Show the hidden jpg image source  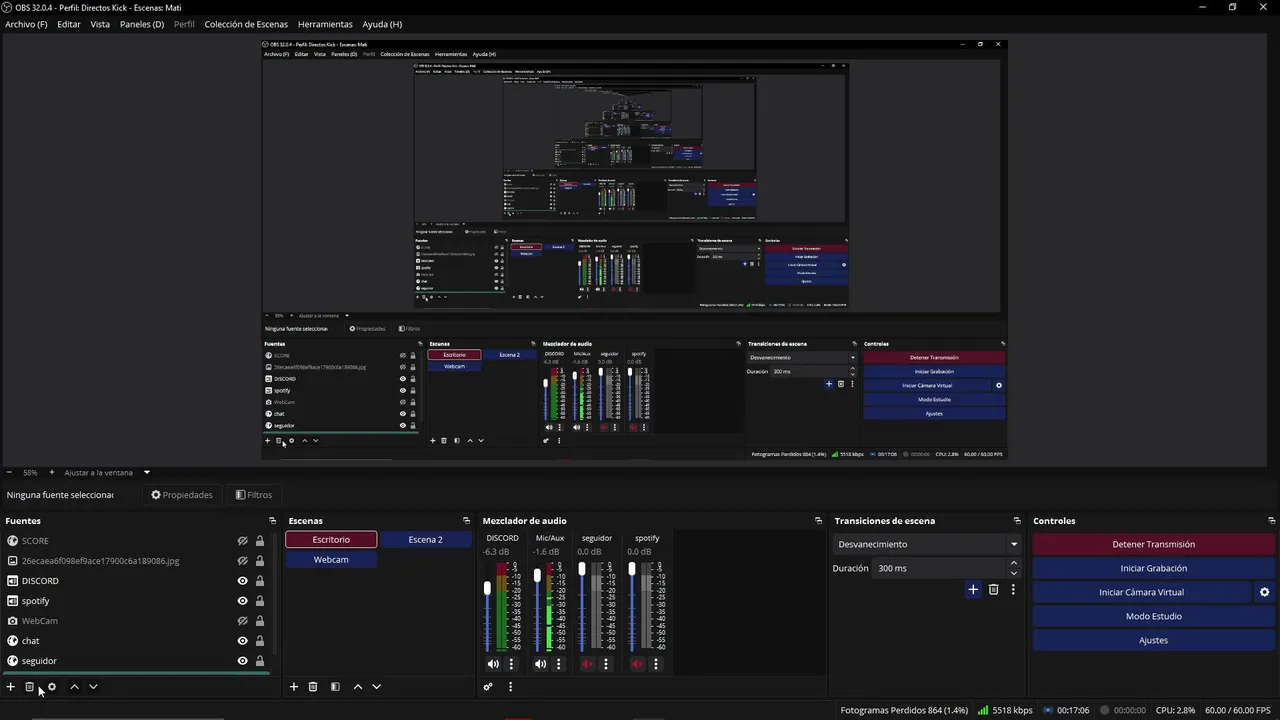[x=242, y=561]
